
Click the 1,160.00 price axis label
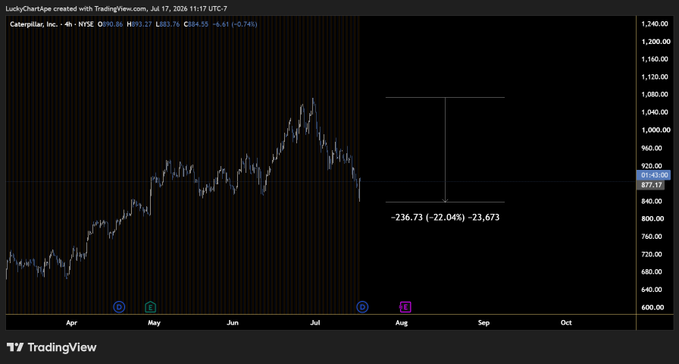pos(655,59)
